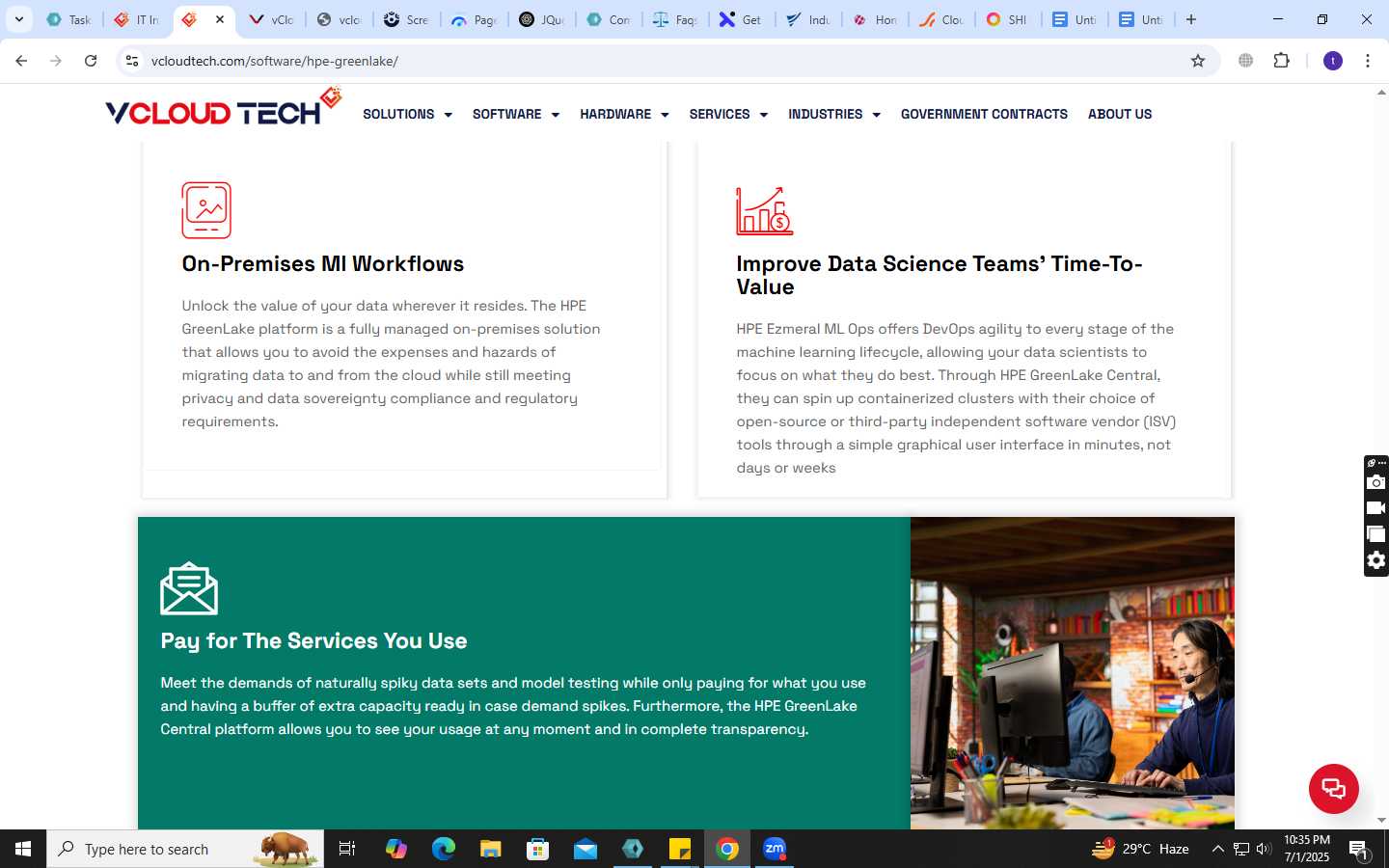Open Chrome three-dot menu

pyautogui.click(x=1368, y=61)
